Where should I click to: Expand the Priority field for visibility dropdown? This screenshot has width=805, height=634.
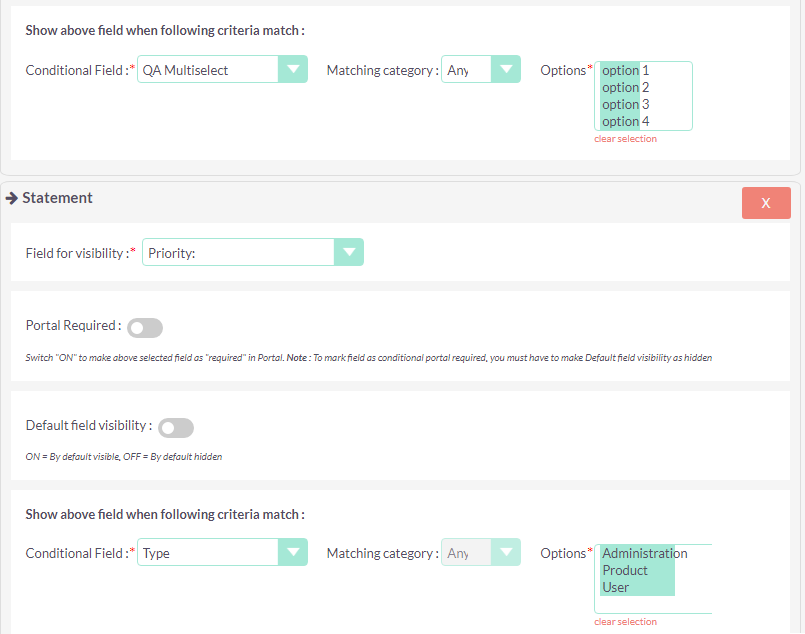click(253, 253)
